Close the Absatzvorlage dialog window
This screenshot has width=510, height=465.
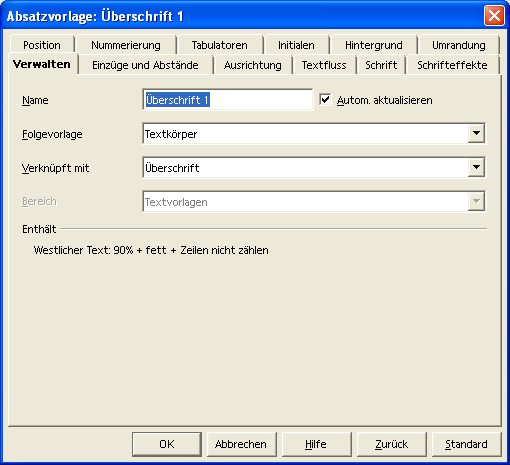coord(494,16)
